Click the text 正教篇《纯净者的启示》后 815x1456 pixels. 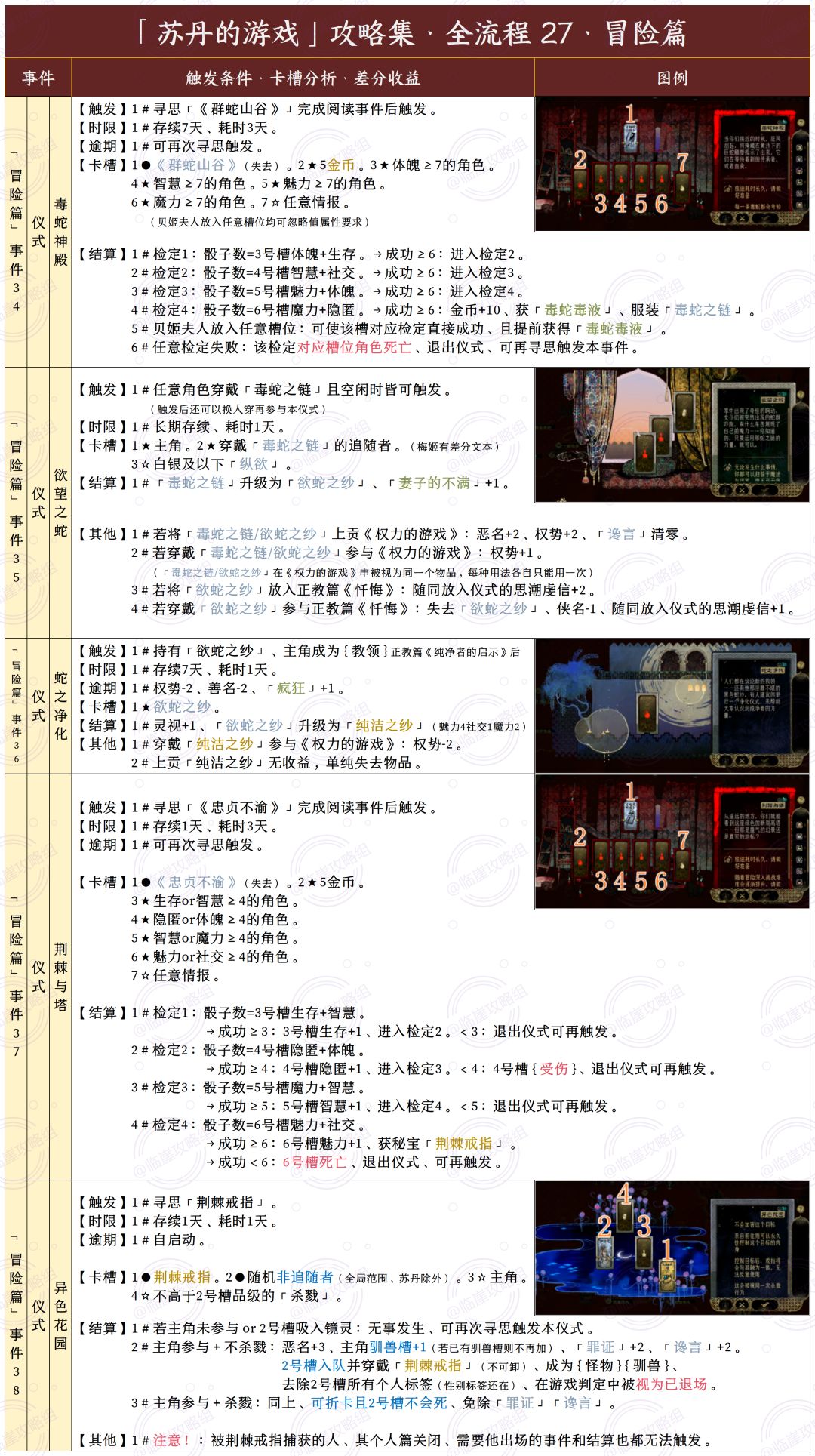pyautogui.click(x=456, y=651)
